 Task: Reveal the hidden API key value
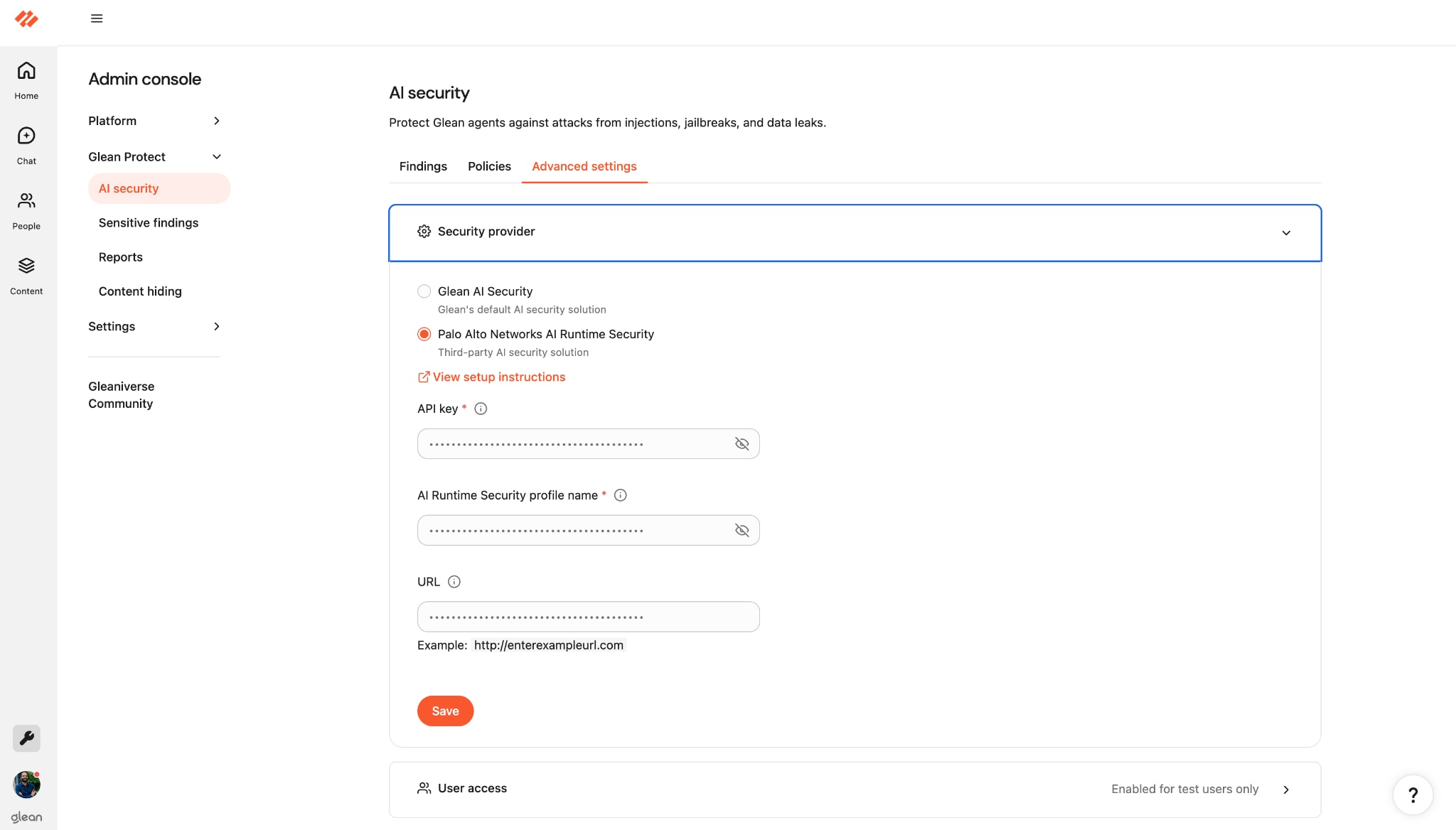pyautogui.click(x=742, y=443)
